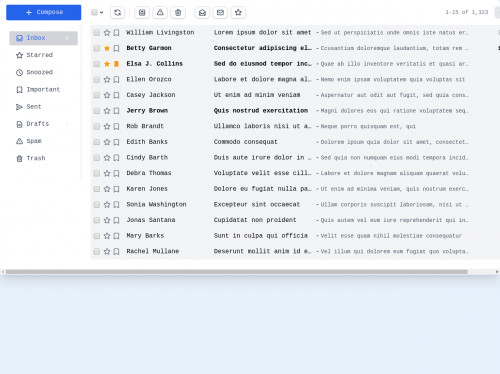Open the select-all dropdown arrow
Image resolution: width=500 pixels, height=374 pixels.
click(102, 12)
